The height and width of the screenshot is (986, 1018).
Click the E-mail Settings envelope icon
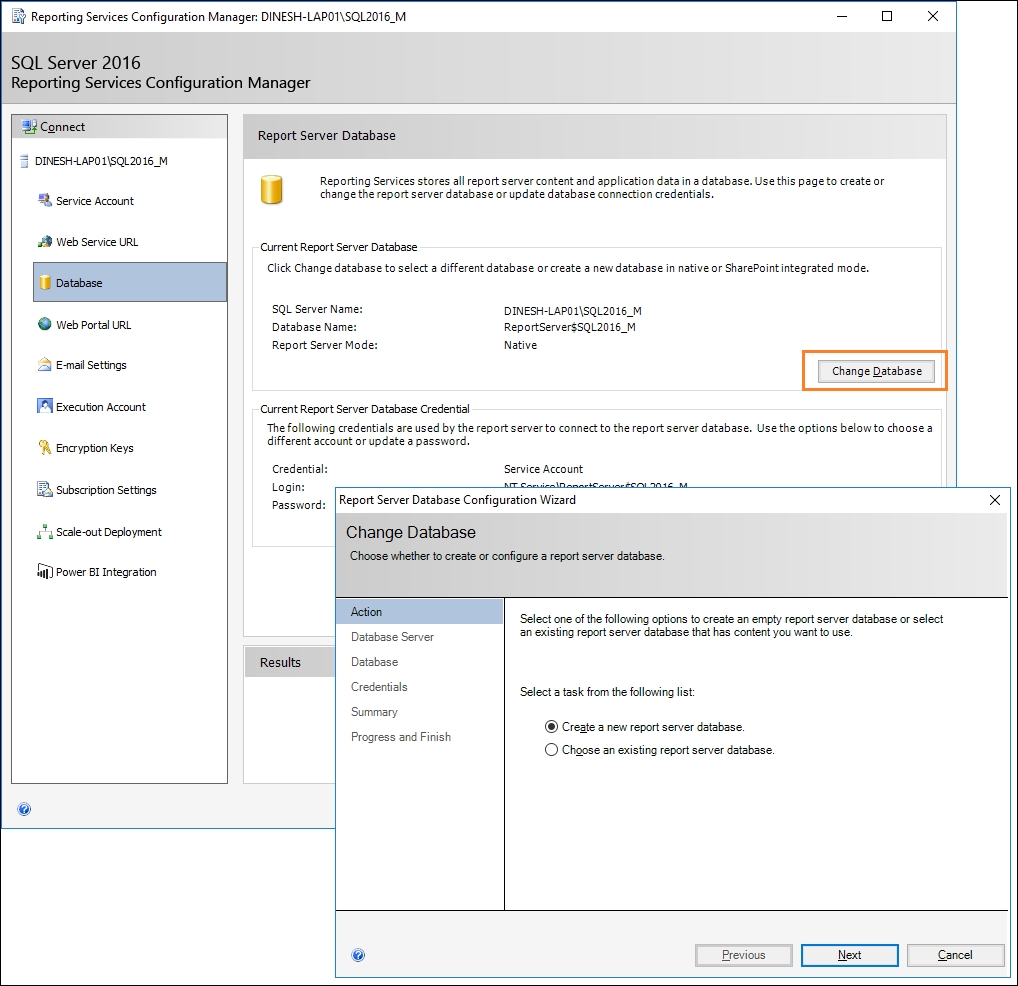(44, 365)
